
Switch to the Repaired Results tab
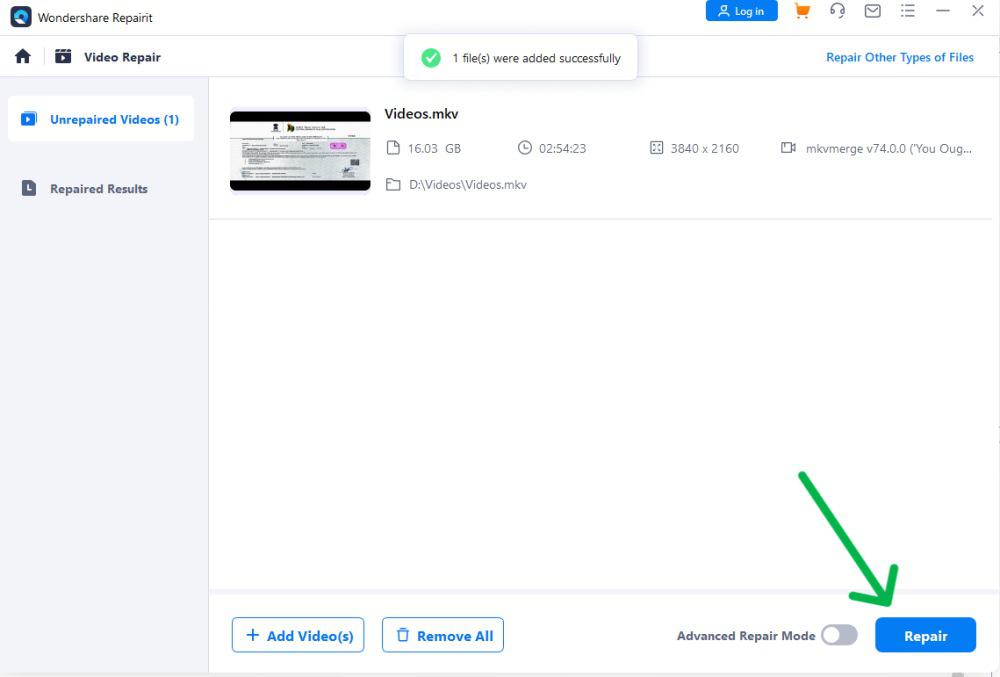click(101, 189)
